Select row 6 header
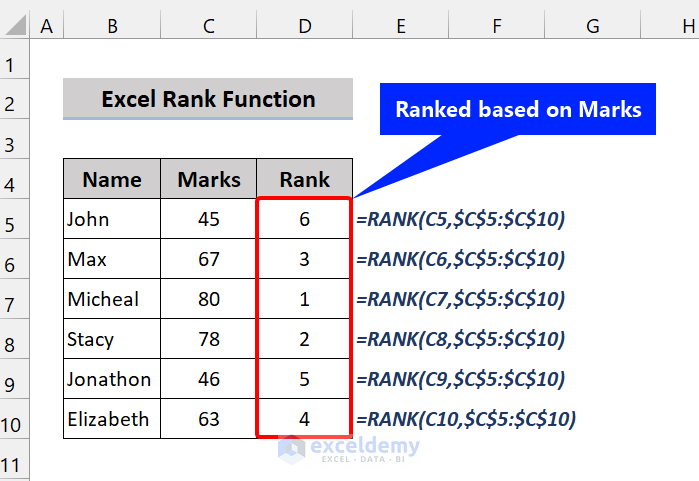The image size is (699, 481). point(14,259)
